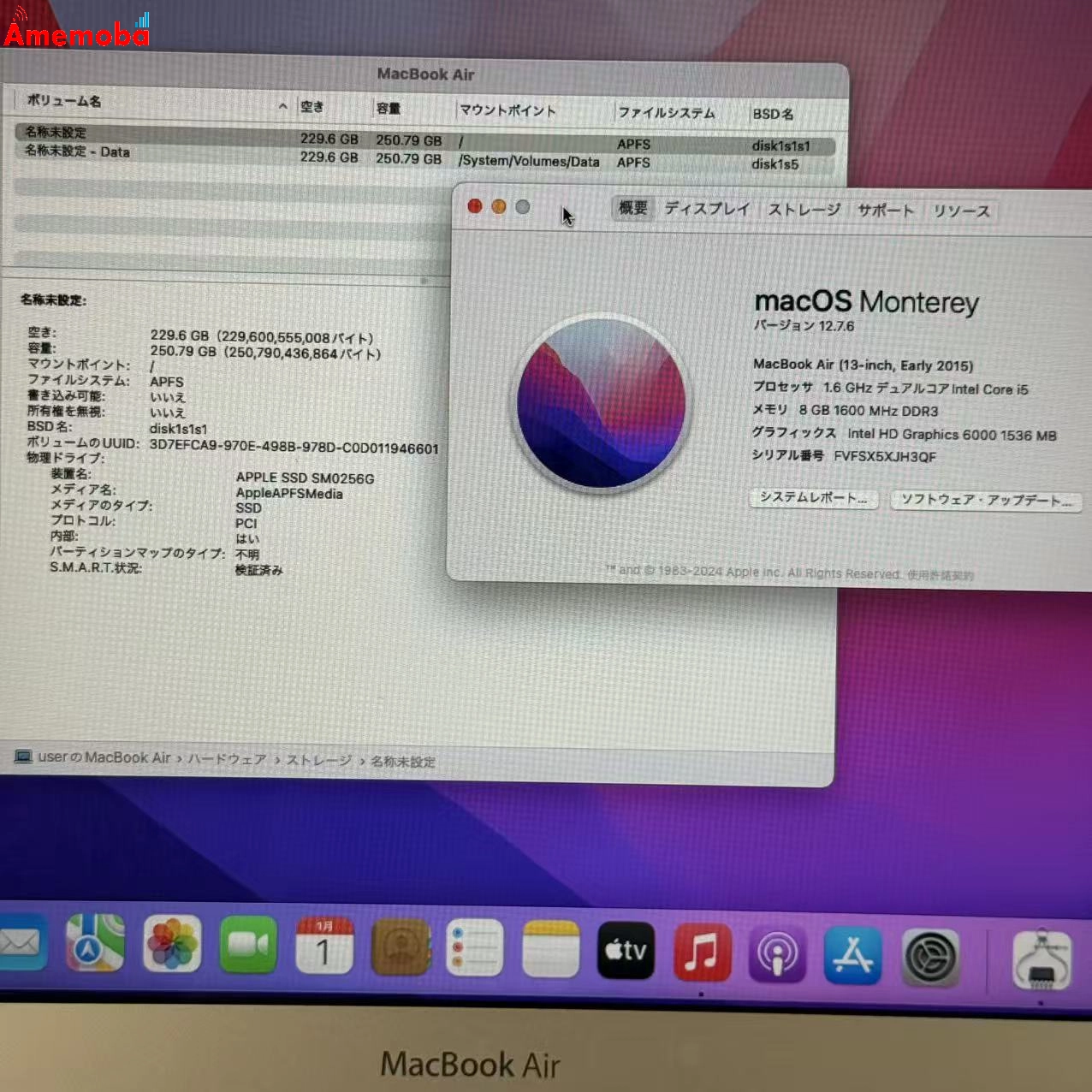Screen dimensions: 1092x1092
Task: Click computer icon in the path bar
Action: tap(23, 757)
